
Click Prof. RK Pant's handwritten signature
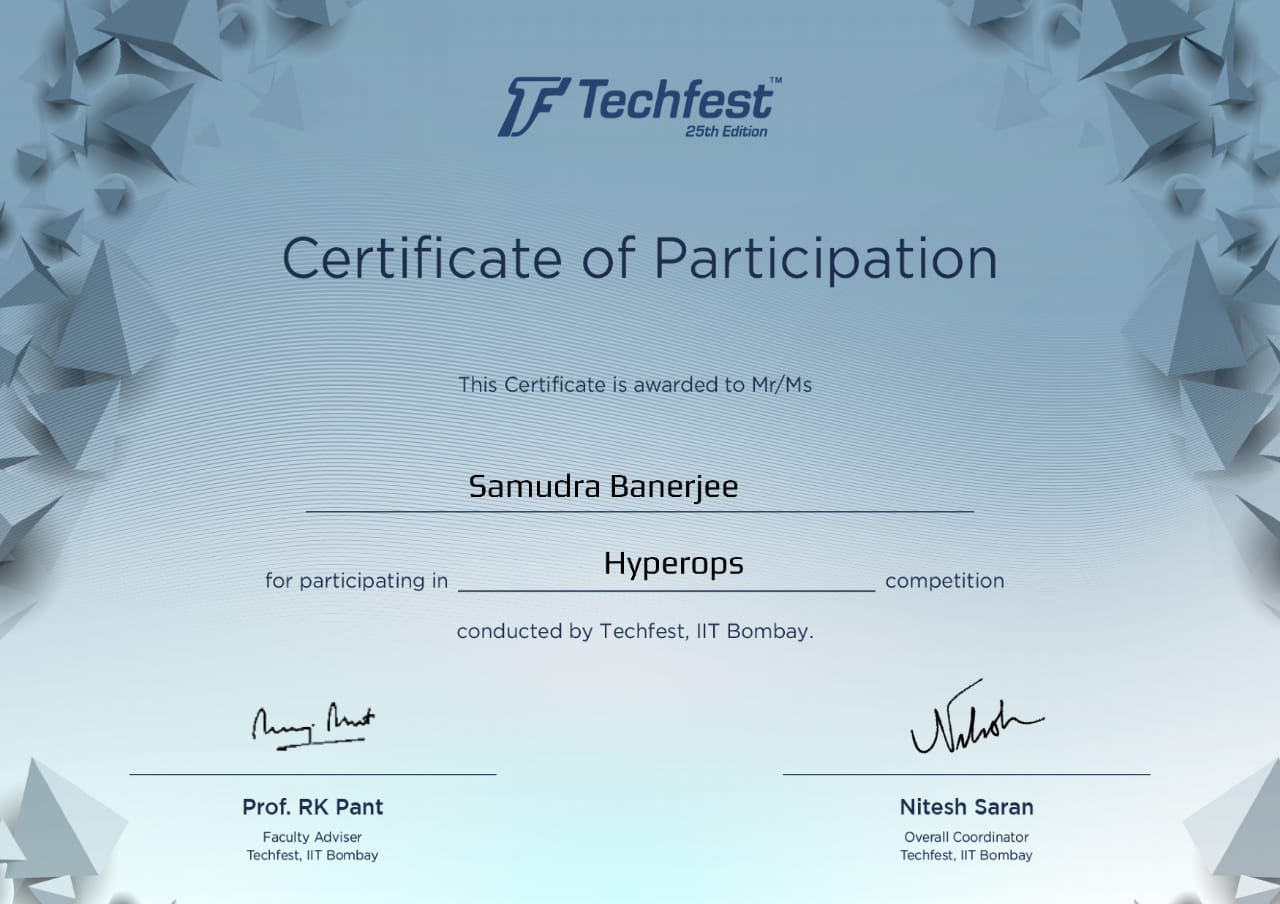[x=312, y=724]
